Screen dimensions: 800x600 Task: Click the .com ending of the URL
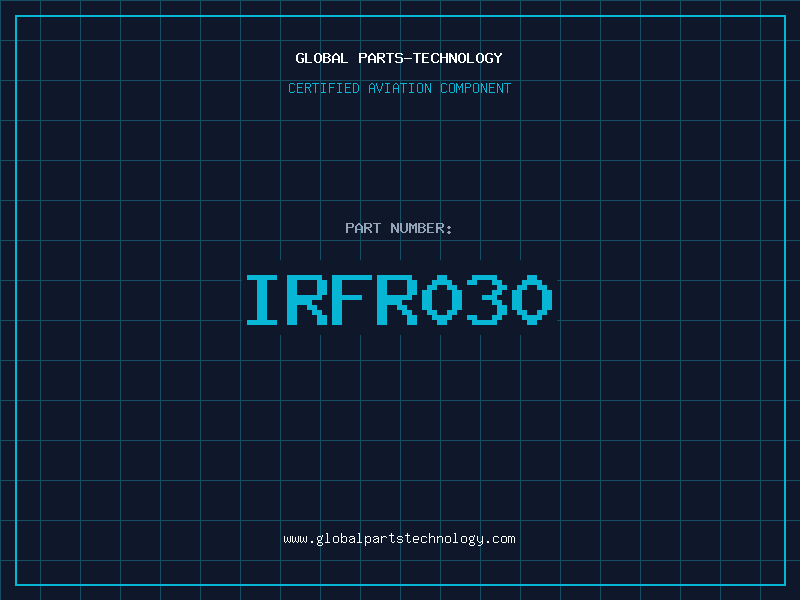click(x=500, y=539)
